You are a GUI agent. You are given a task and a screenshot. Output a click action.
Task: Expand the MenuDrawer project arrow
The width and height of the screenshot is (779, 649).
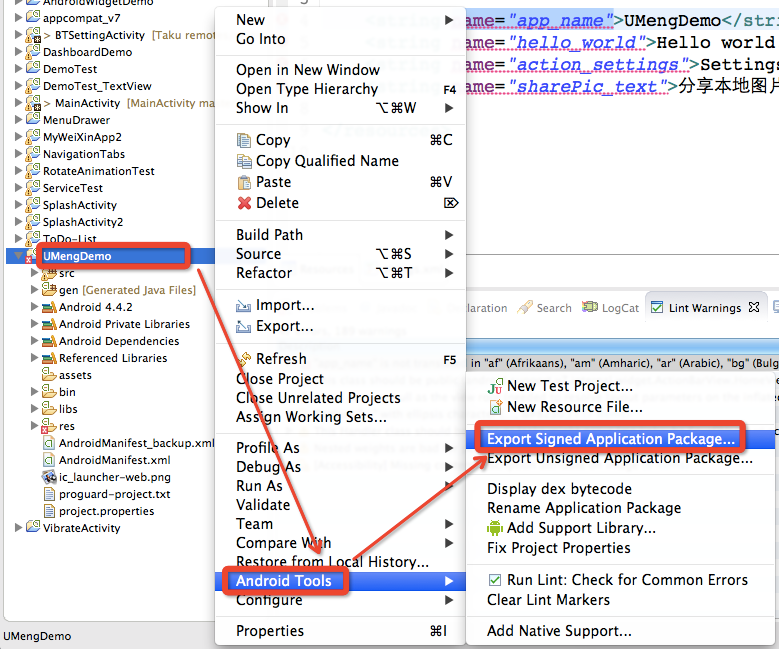click(18, 120)
